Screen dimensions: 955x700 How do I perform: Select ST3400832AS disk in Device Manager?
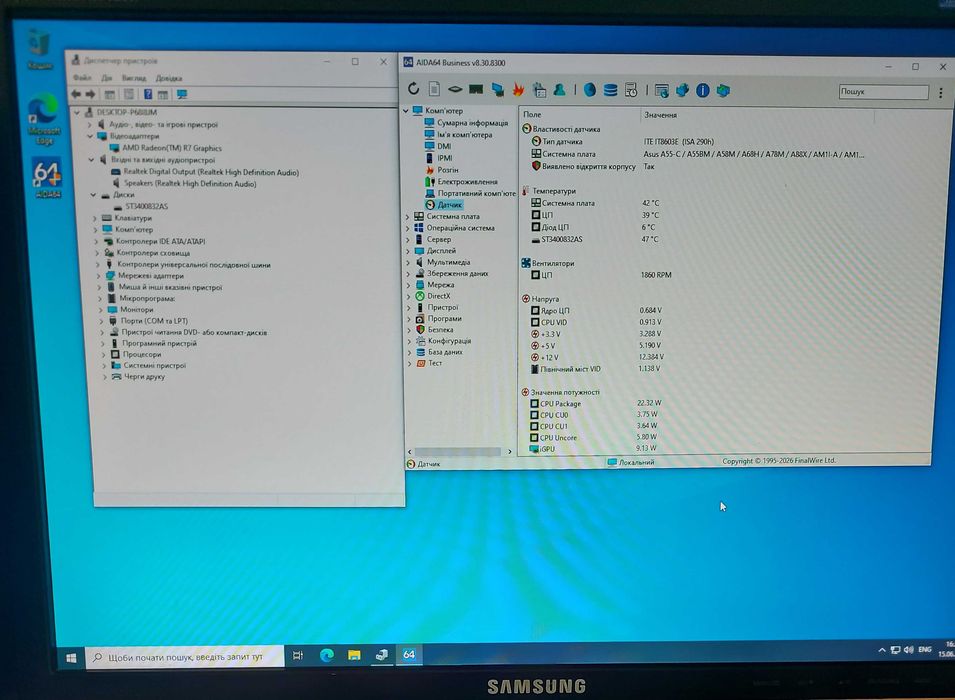click(x=146, y=207)
